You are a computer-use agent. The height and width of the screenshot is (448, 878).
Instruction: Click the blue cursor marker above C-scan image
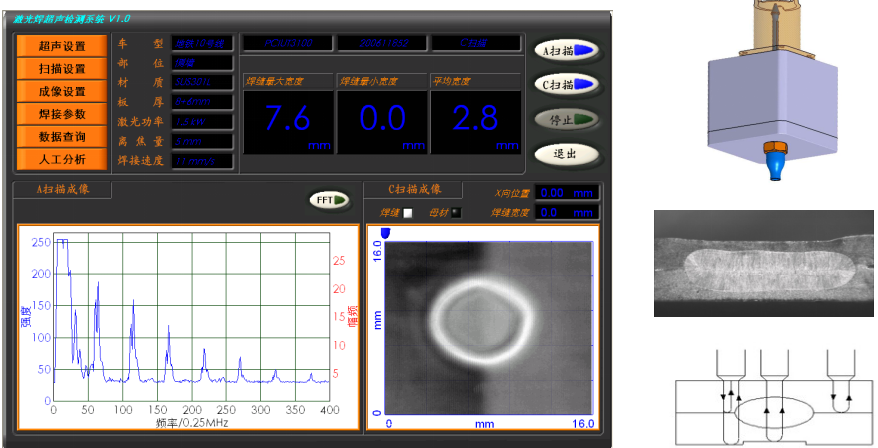coord(386,232)
